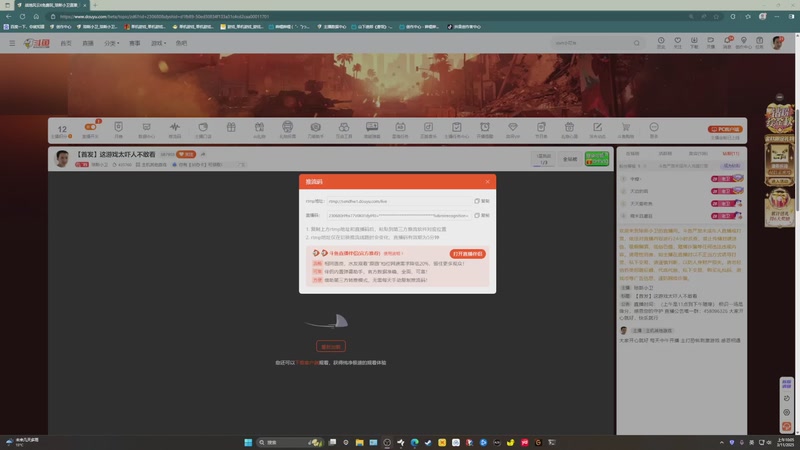Click the Windows taskbar search box
This screenshot has height=450, width=800.
click(289, 442)
